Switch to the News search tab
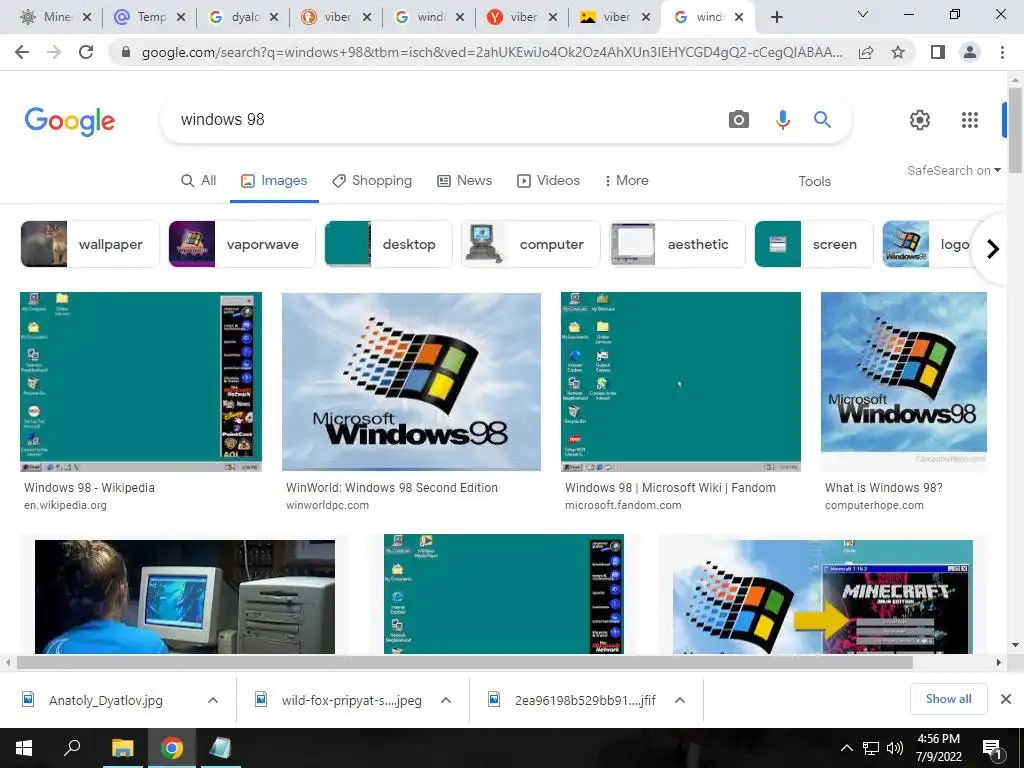Image resolution: width=1024 pixels, height=768 pixels. [x=464, y=180]
